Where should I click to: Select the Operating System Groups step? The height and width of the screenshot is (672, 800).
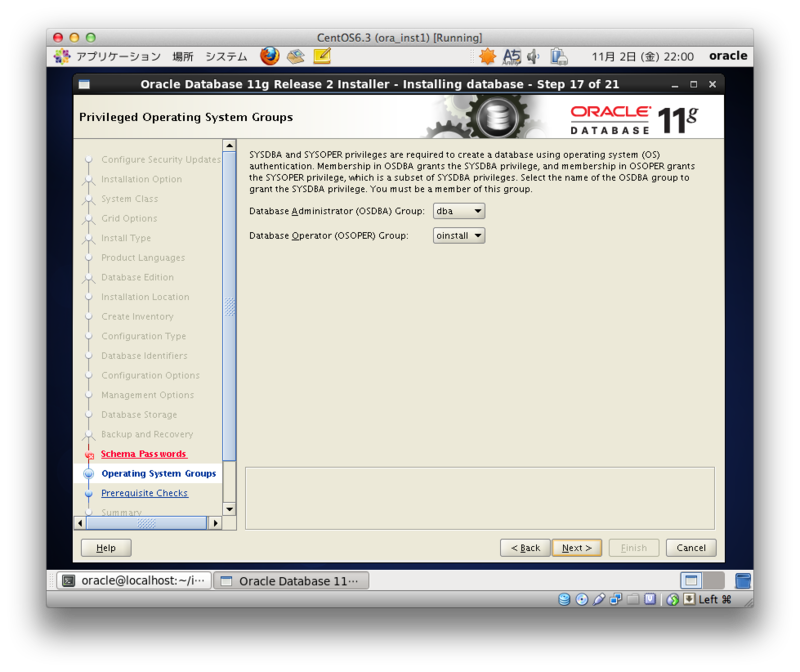pos(159,474)
